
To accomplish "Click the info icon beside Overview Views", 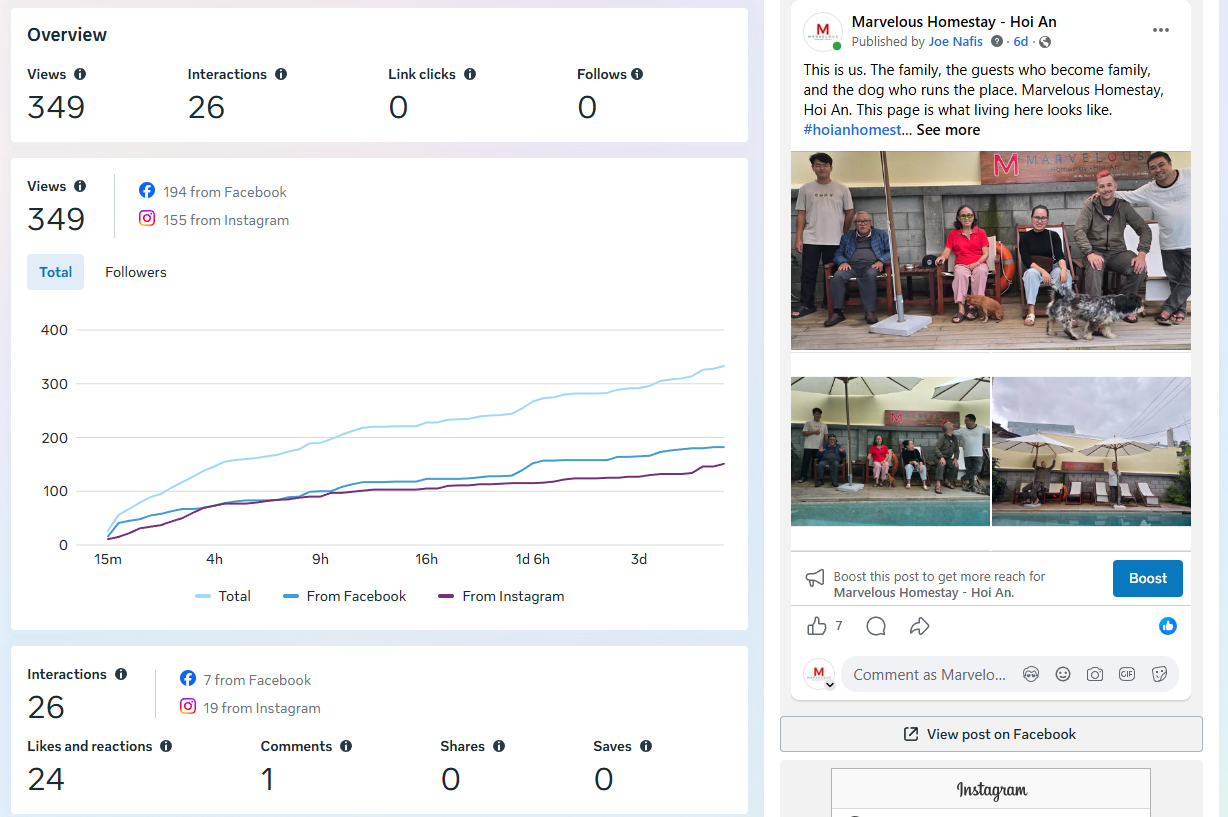I will (x=80, y=74).
